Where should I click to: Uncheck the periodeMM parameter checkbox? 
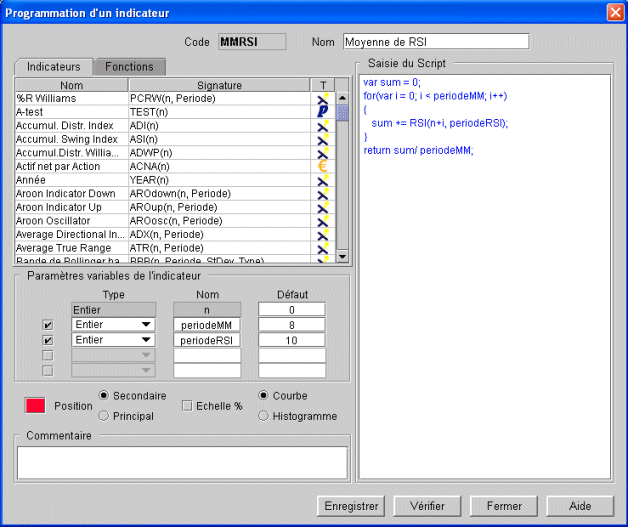pos(48,325)
